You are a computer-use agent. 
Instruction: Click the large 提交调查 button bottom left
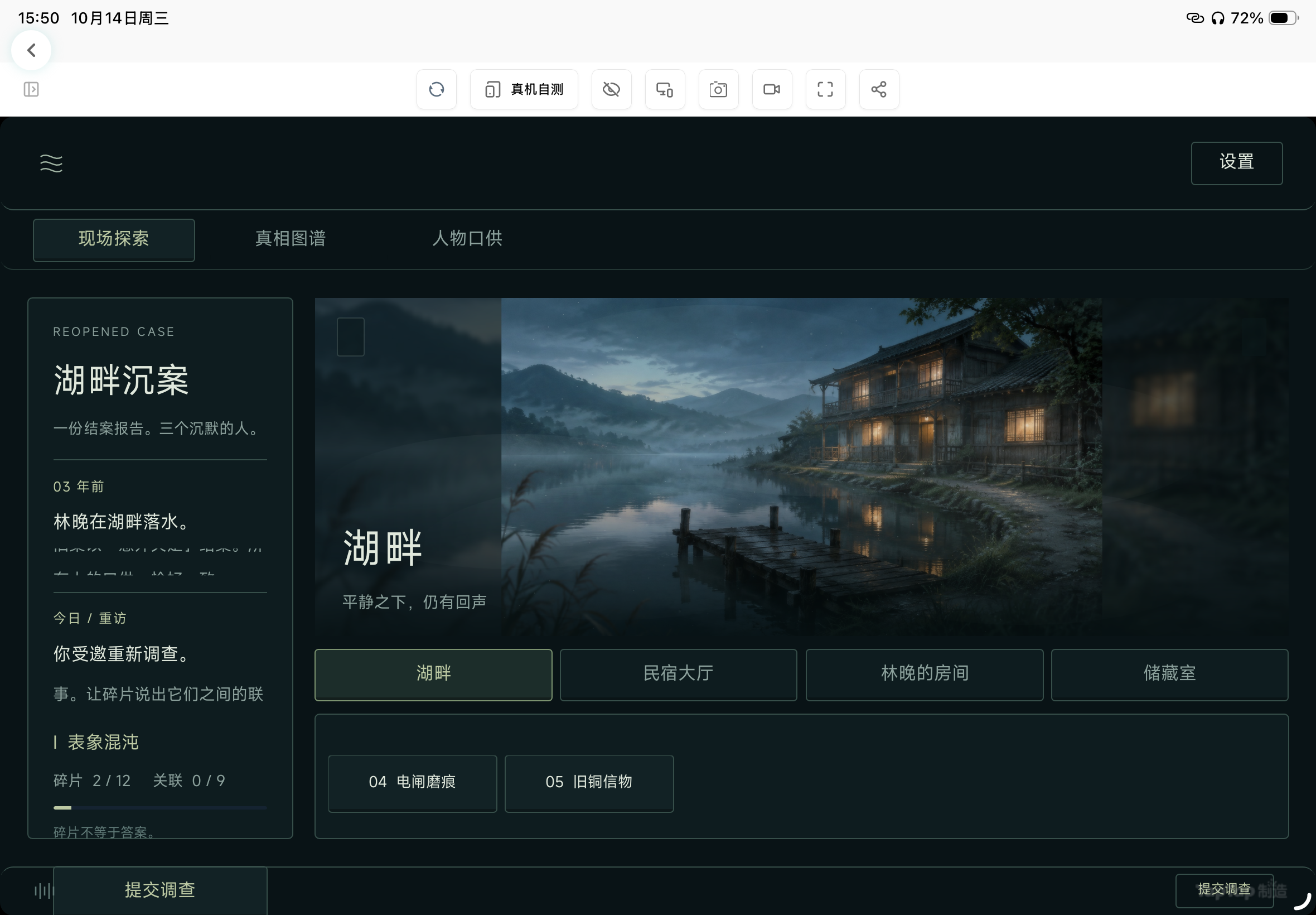(x=161, y=890)
